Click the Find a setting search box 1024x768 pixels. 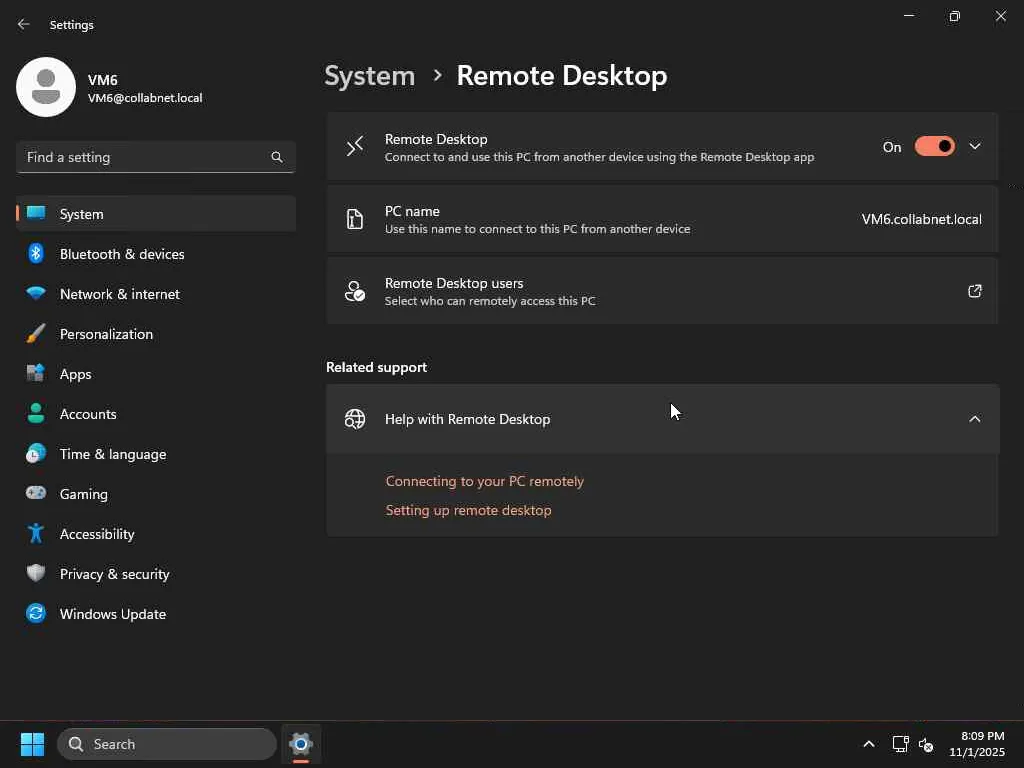[x=156, y=157]
